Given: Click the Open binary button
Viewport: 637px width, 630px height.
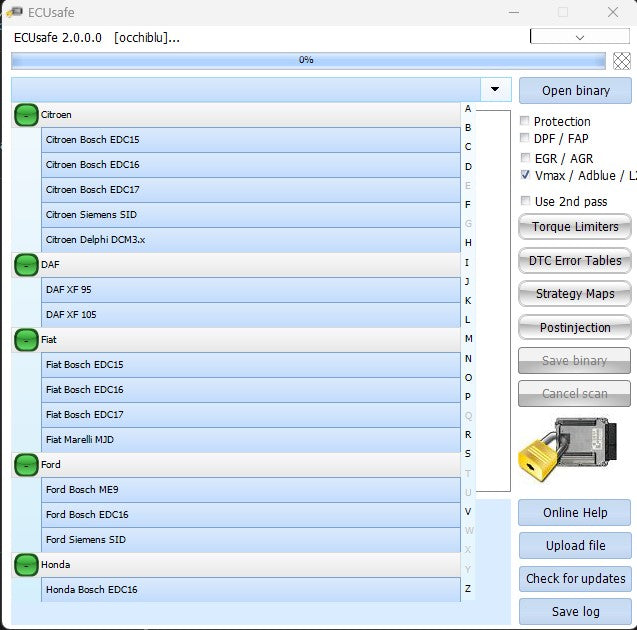Looking at the screenshot, I should 575,91.
